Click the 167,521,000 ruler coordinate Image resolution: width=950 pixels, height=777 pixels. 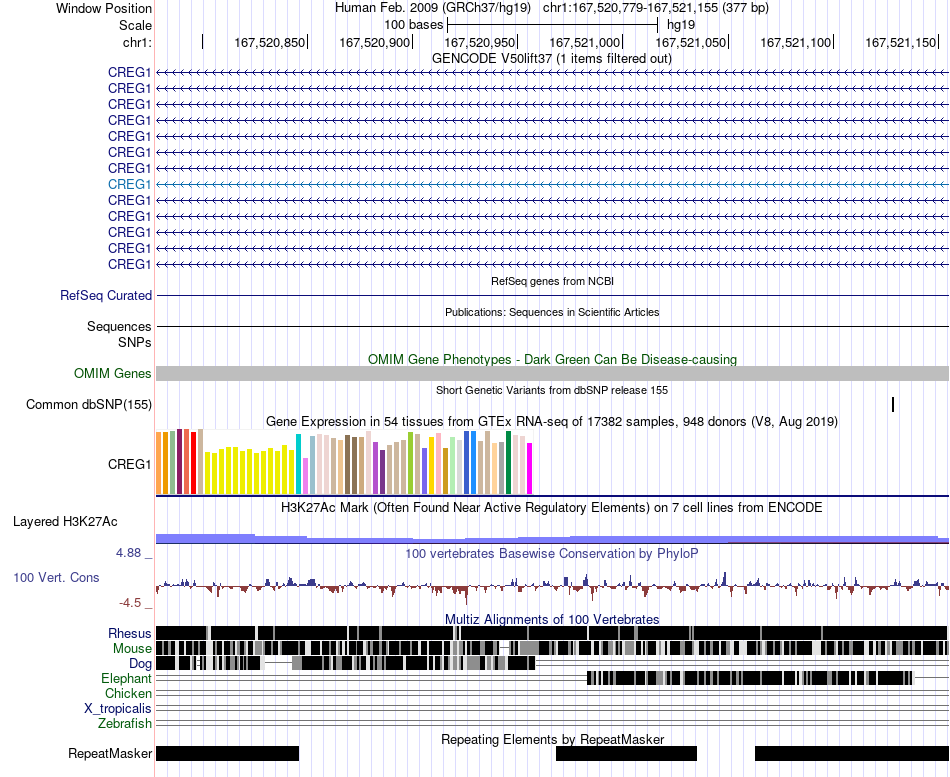585,42
